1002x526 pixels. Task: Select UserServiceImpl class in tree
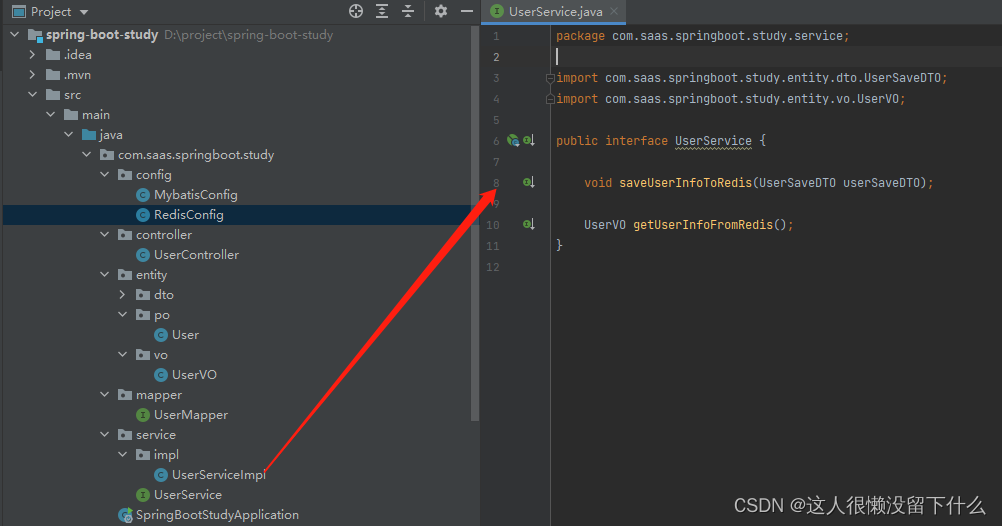click(219, 475)
